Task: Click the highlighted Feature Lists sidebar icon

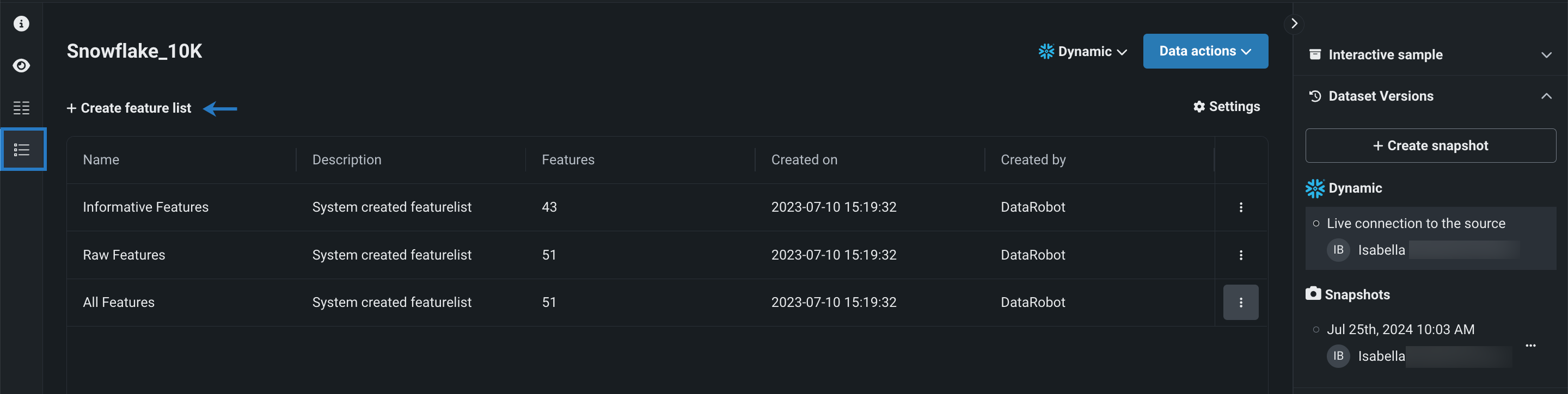Action: [x=22, y=149]
